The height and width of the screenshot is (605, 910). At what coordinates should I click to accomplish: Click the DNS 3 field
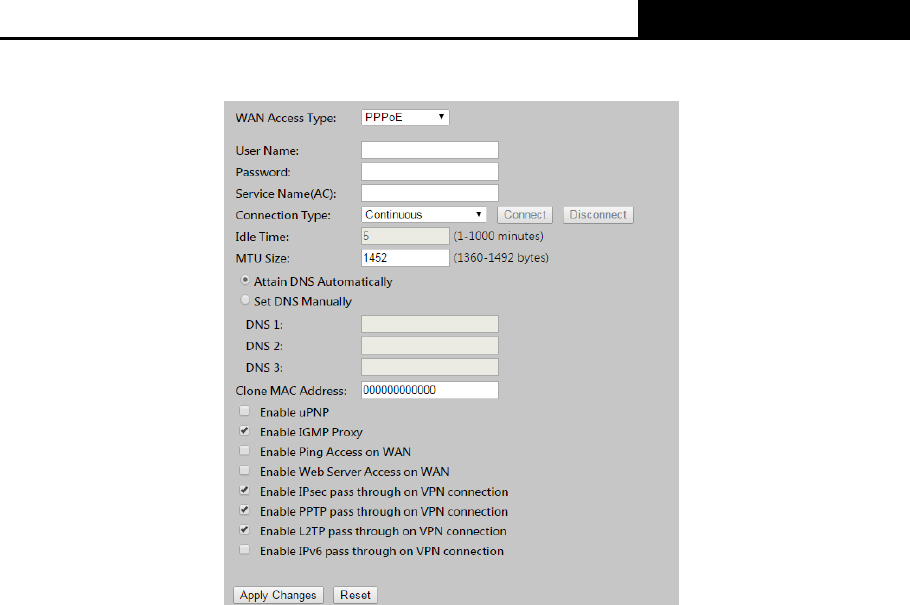click(x=429, y=367)
